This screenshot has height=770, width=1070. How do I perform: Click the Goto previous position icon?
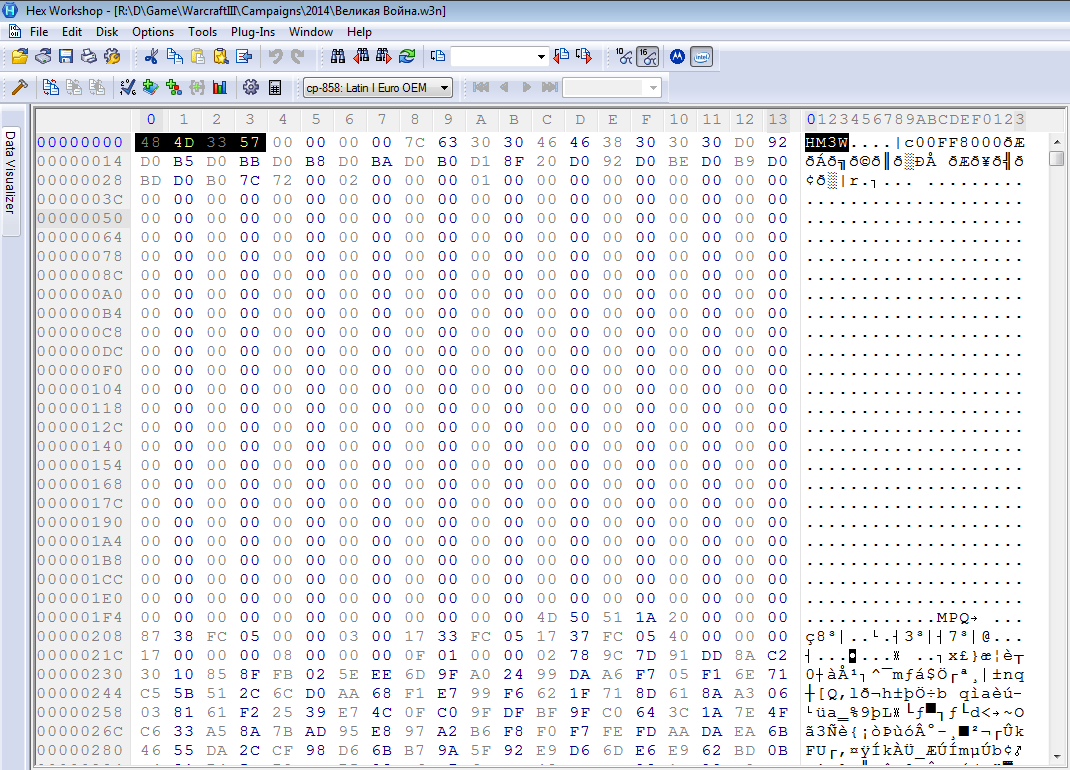(561, 56)
